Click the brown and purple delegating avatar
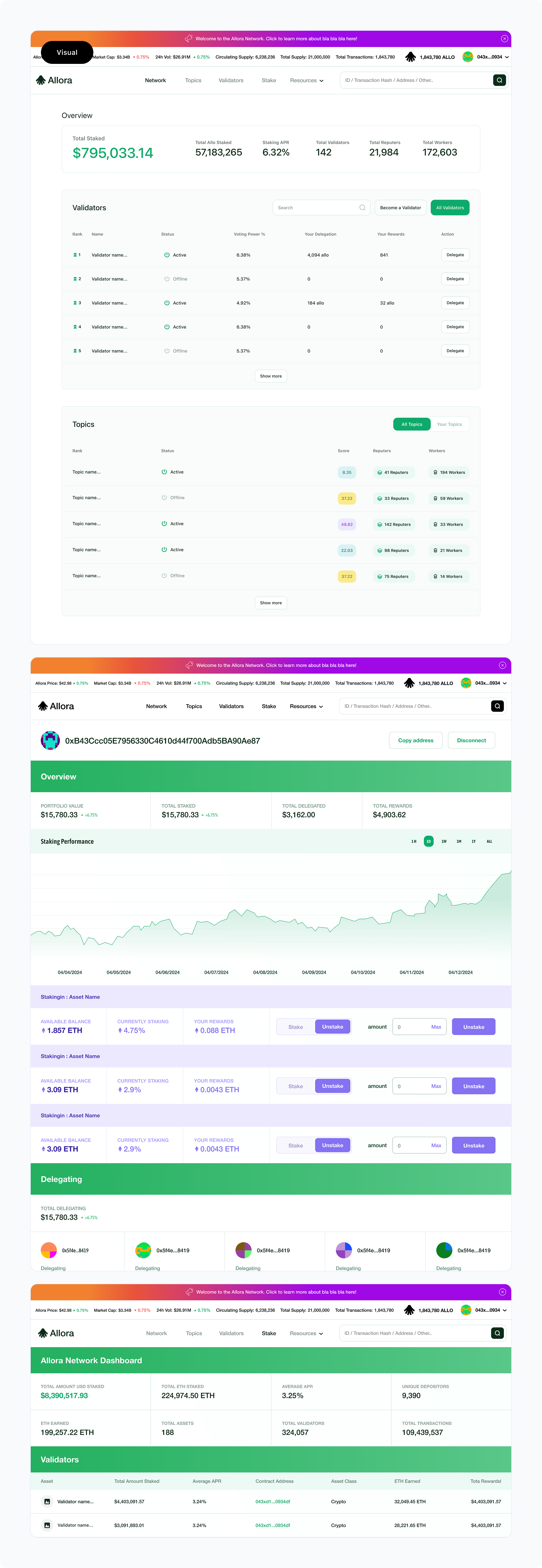542x1568 pixels. tap(244, 1250)
